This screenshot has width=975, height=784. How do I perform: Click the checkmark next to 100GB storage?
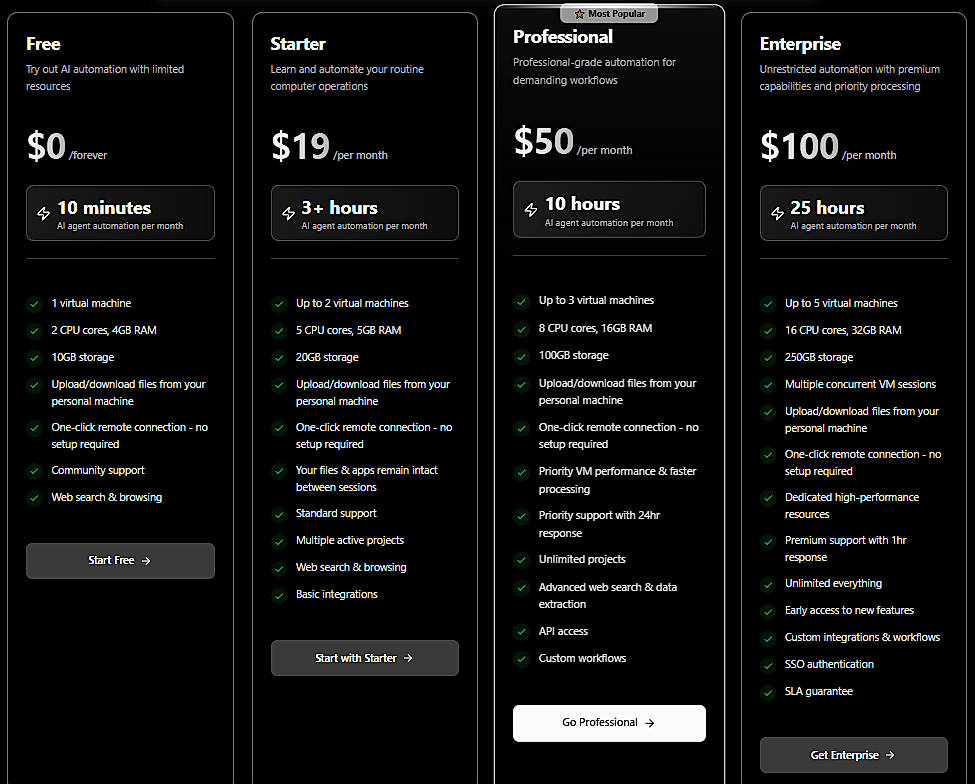(x=521, y=355)
